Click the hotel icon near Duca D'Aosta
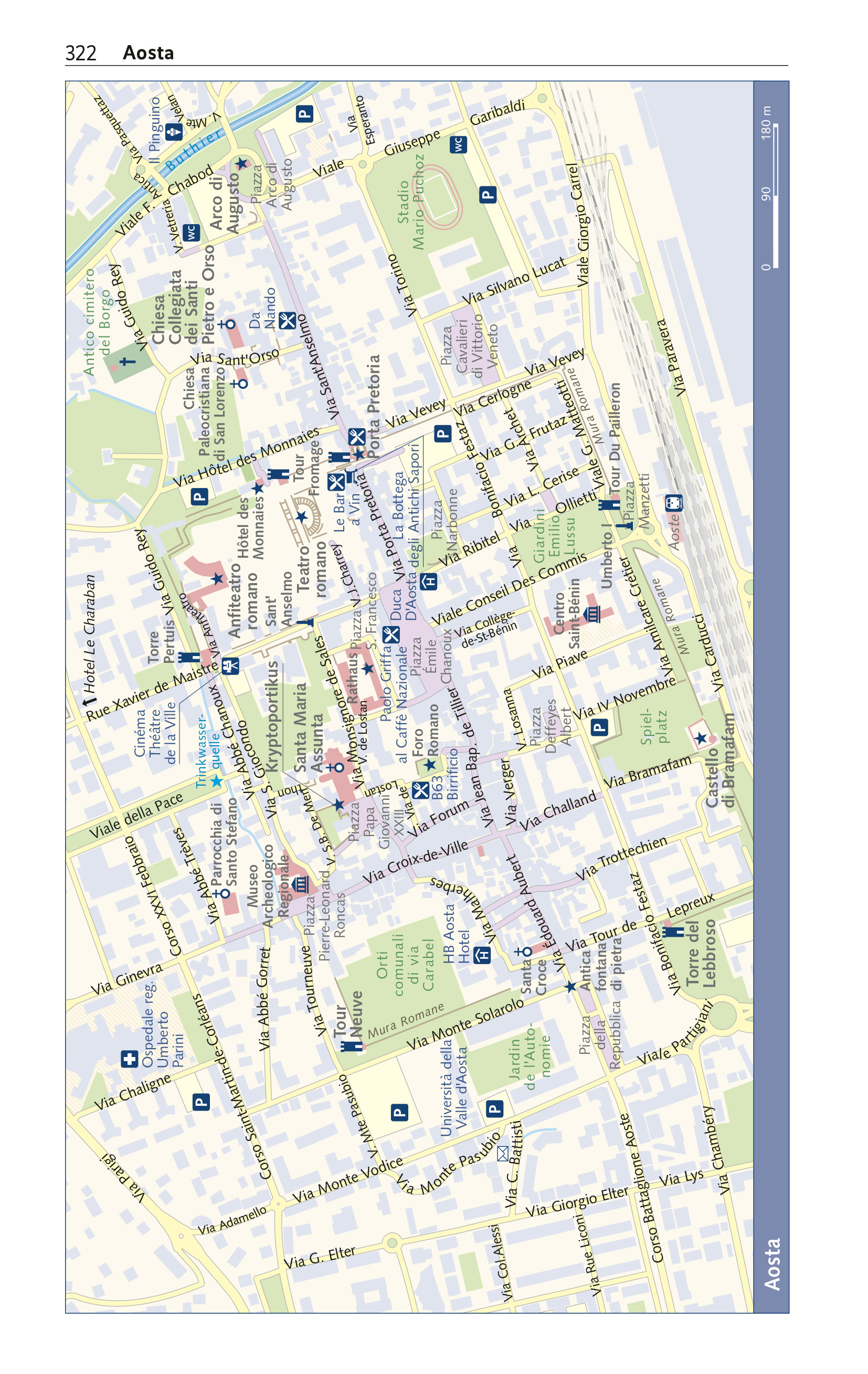Image resolution: width=868 pixels, height=1374 pixels. coord(429,582)
